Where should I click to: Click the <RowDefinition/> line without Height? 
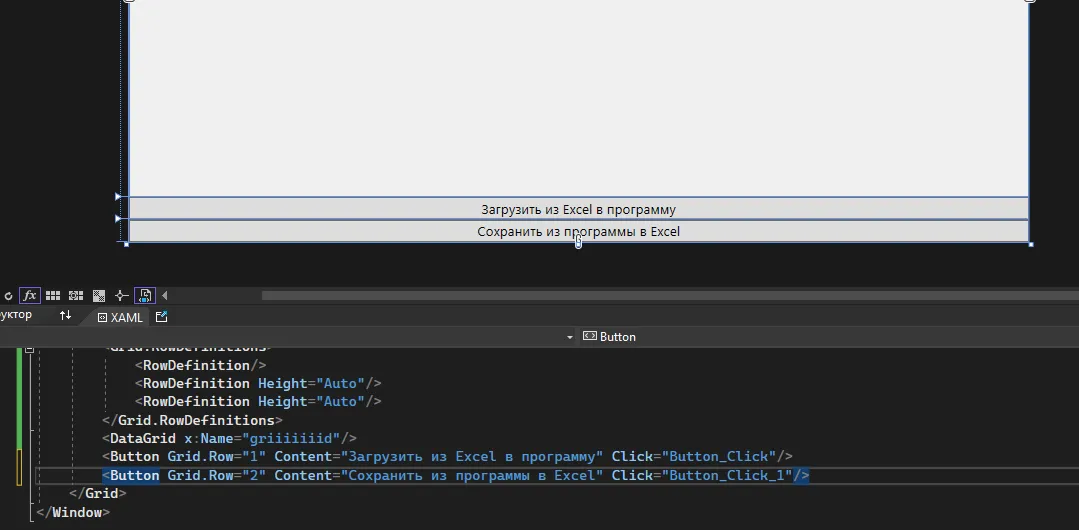tap(200, 365)
